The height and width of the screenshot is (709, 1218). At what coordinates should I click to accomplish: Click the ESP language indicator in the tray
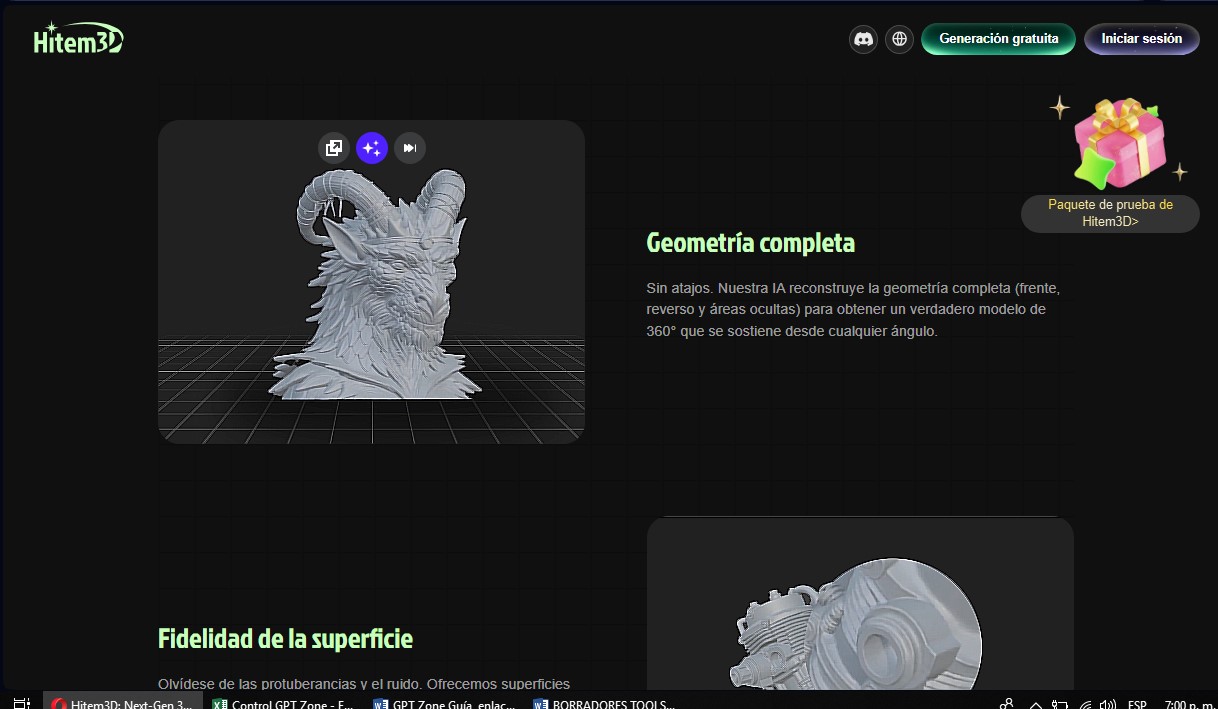[1136, 703]
